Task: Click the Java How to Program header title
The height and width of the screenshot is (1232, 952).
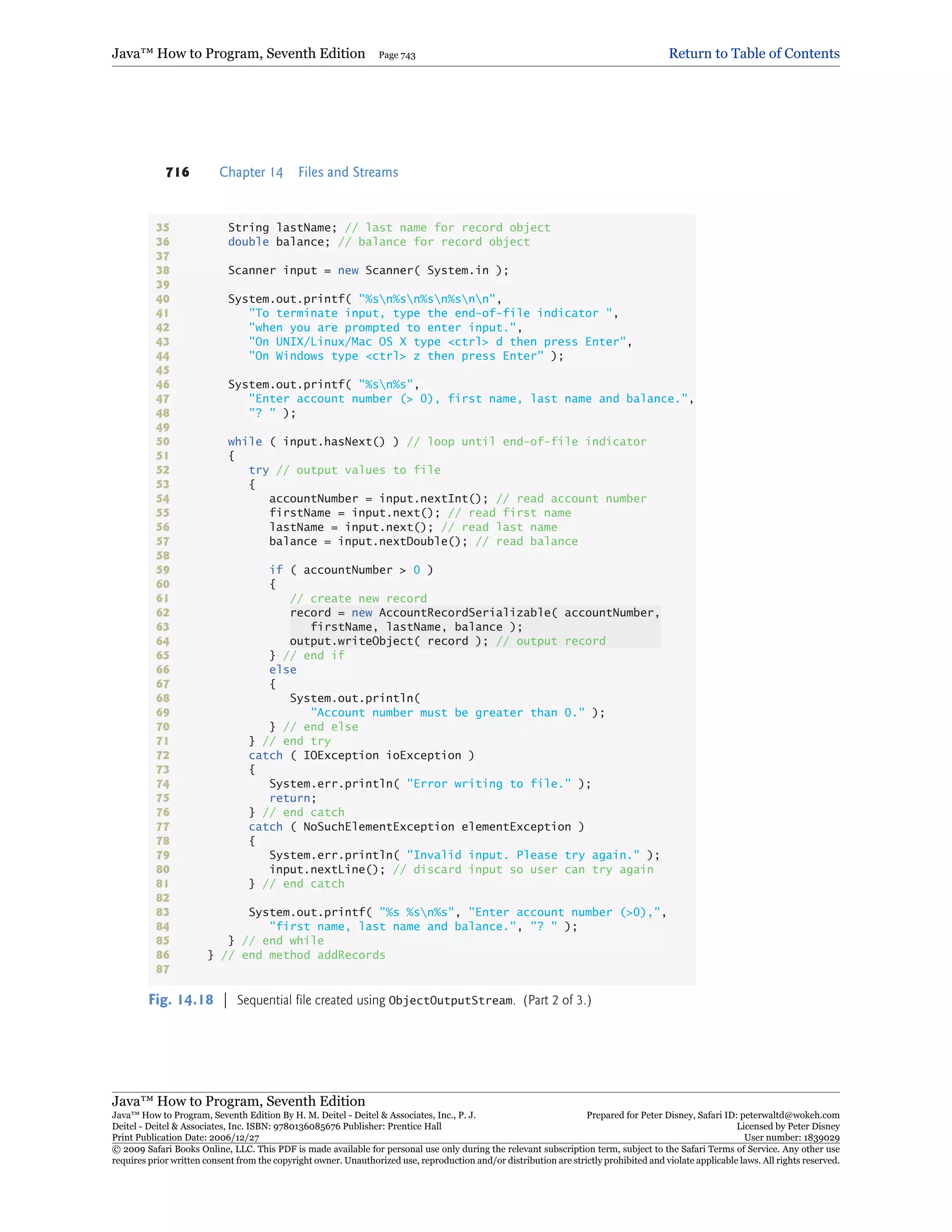Action: point(238,53)
